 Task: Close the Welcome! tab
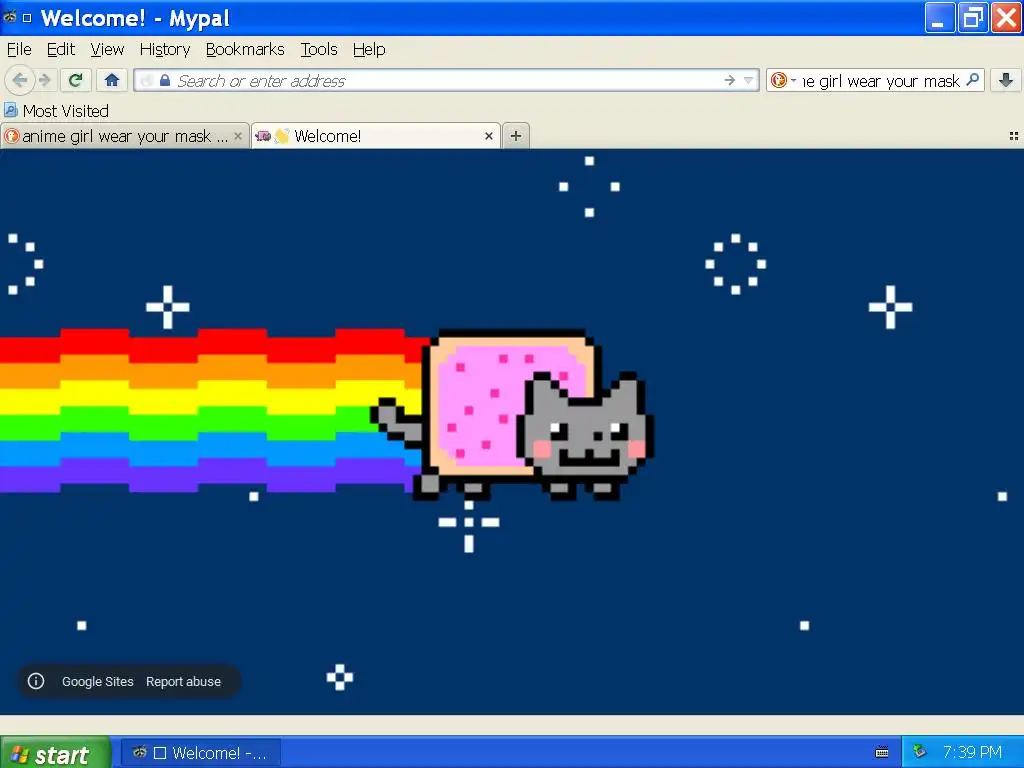point(488,136)
